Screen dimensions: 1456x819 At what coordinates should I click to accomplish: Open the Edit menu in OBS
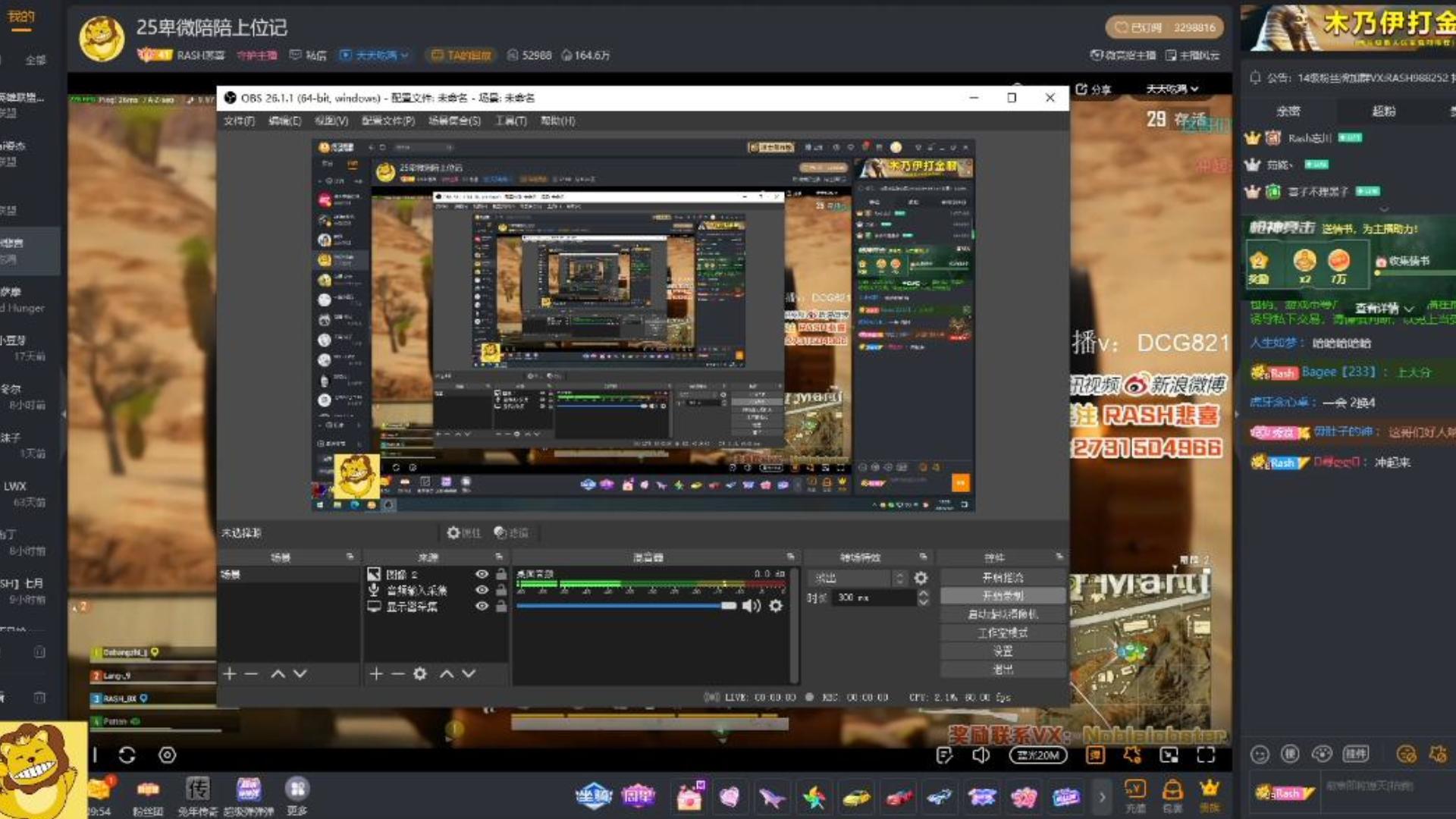tap(284, 121)
